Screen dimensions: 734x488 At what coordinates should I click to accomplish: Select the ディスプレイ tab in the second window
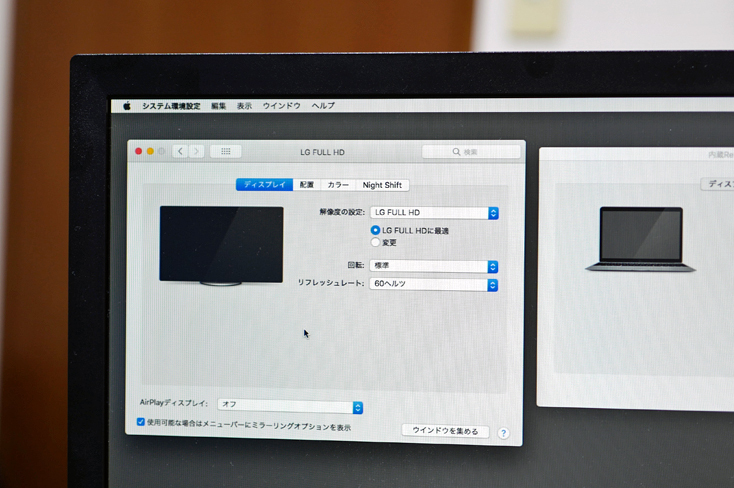point(719,184)
